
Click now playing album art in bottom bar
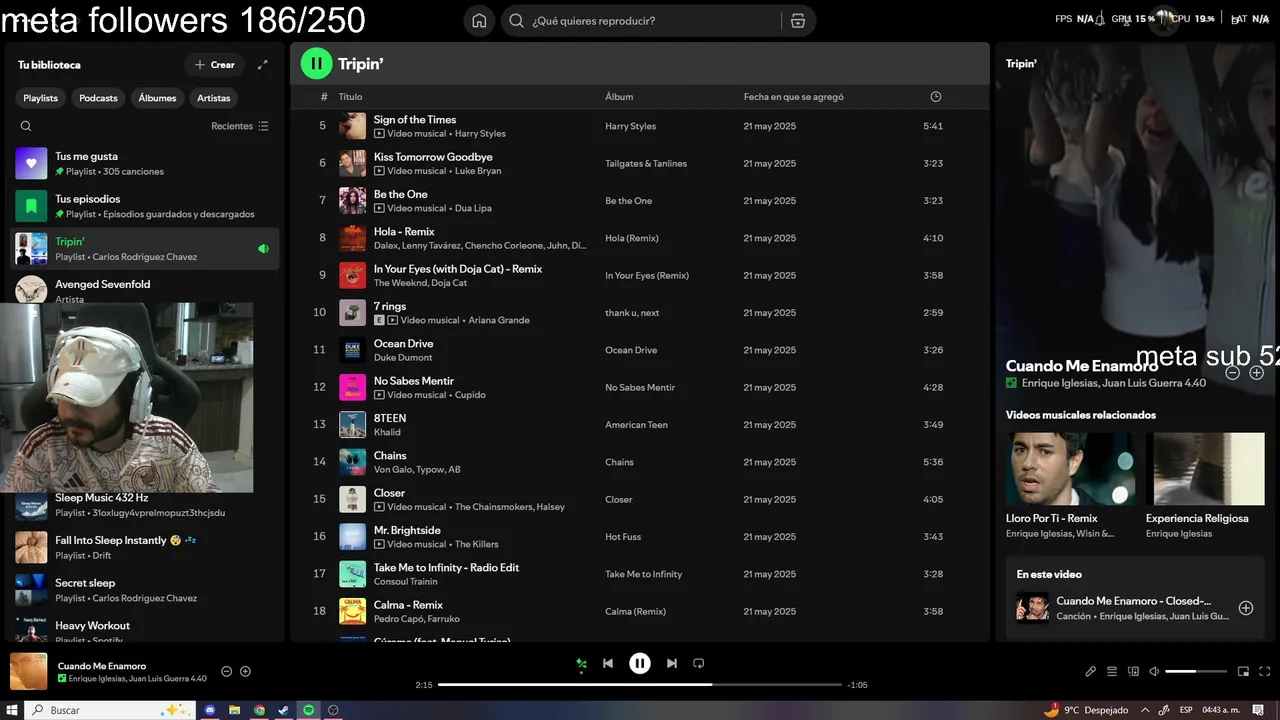pos(29,672)
